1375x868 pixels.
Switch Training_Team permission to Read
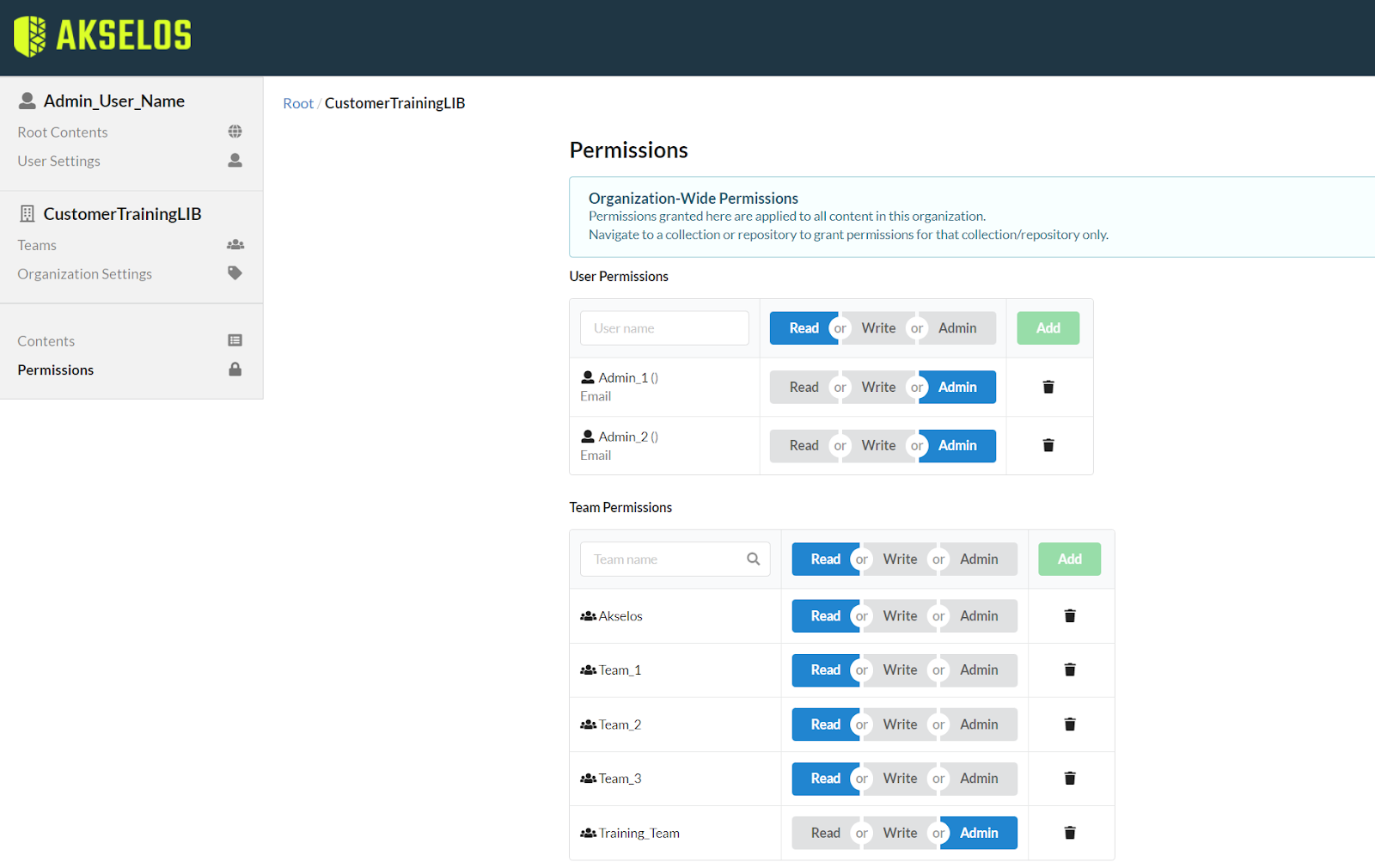click(824, 832)
